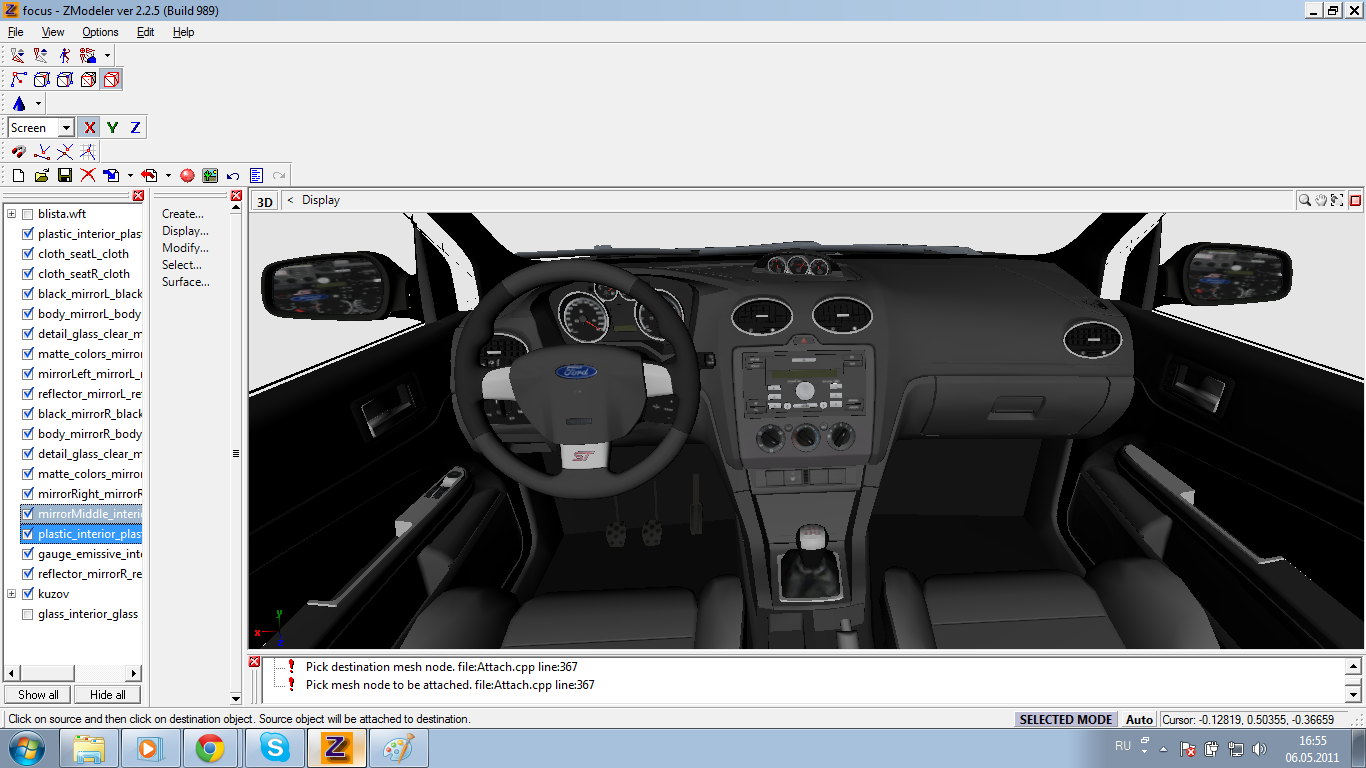Toggle SELECTED MODE in status bar
The image size is (1366, 768).
[x=1065, y=719]
